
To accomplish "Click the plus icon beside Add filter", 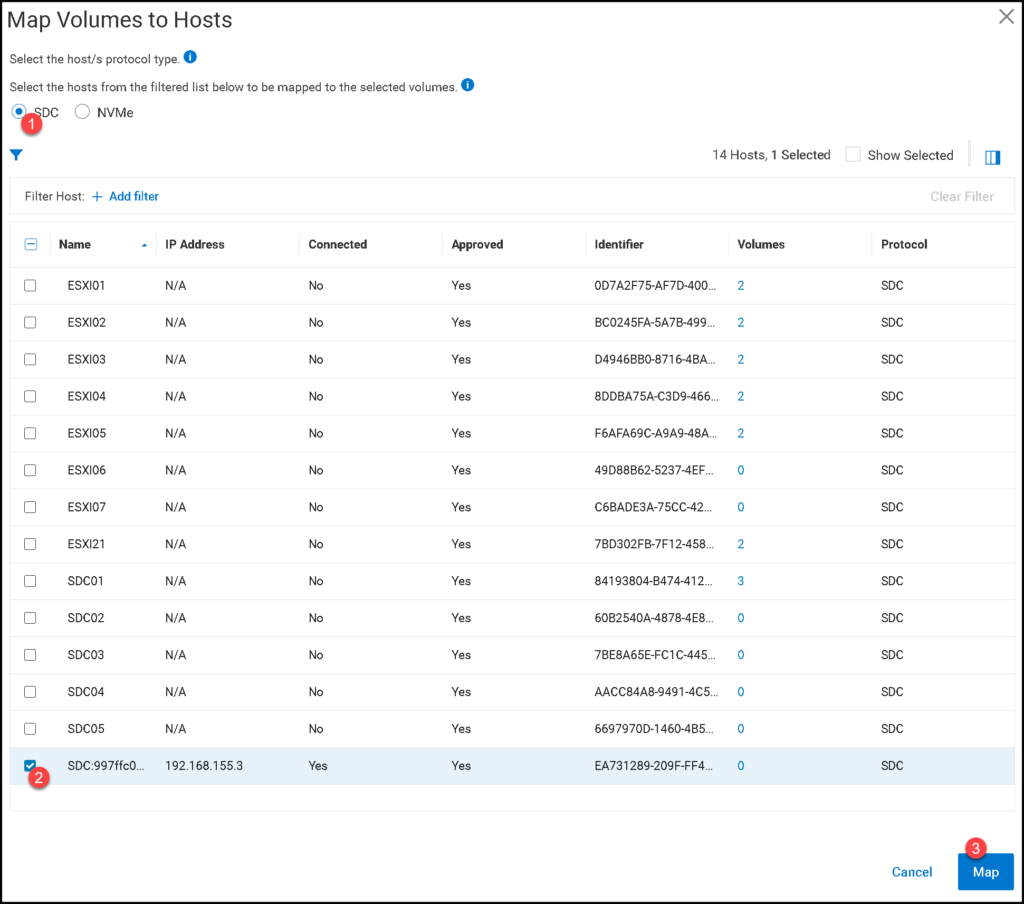I will 100,196.
